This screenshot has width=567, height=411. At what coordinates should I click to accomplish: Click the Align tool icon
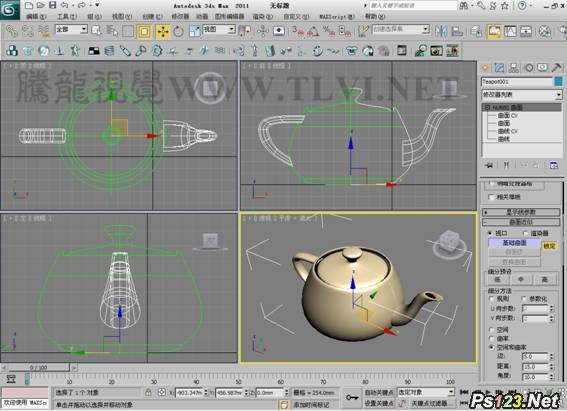(457, 31)
